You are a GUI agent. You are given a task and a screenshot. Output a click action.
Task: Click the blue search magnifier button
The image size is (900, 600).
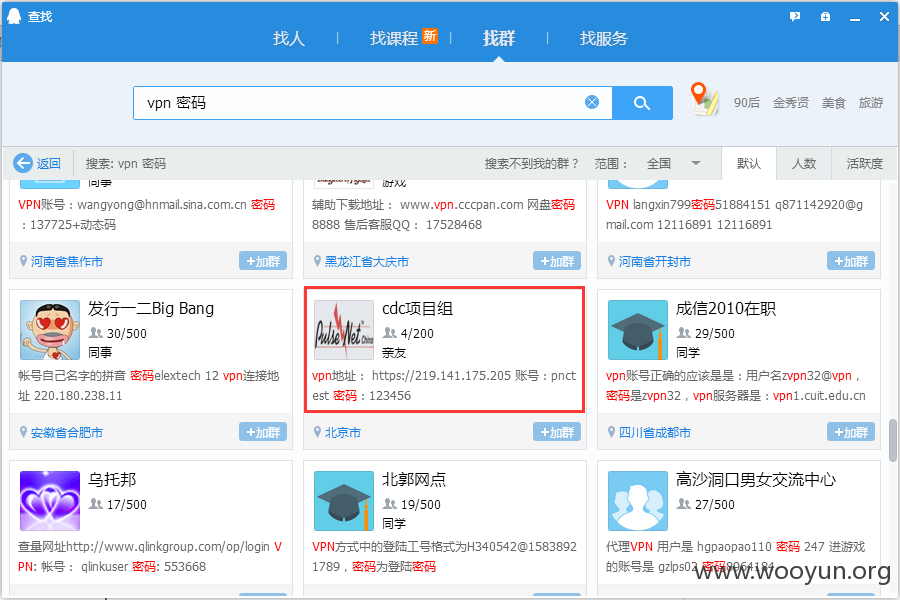[642, 103]
